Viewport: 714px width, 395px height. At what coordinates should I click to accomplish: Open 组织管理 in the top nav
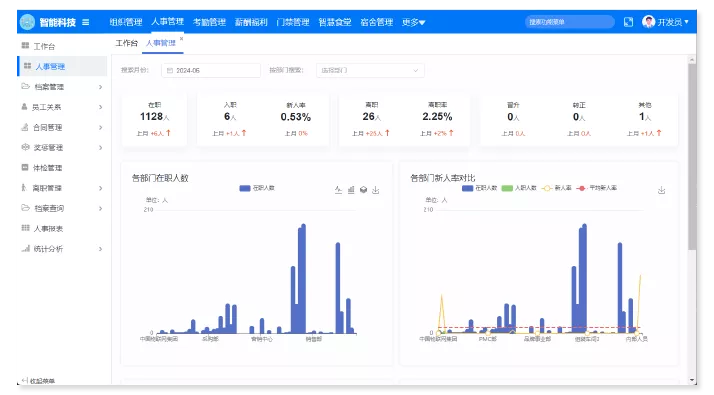point(126,22)
